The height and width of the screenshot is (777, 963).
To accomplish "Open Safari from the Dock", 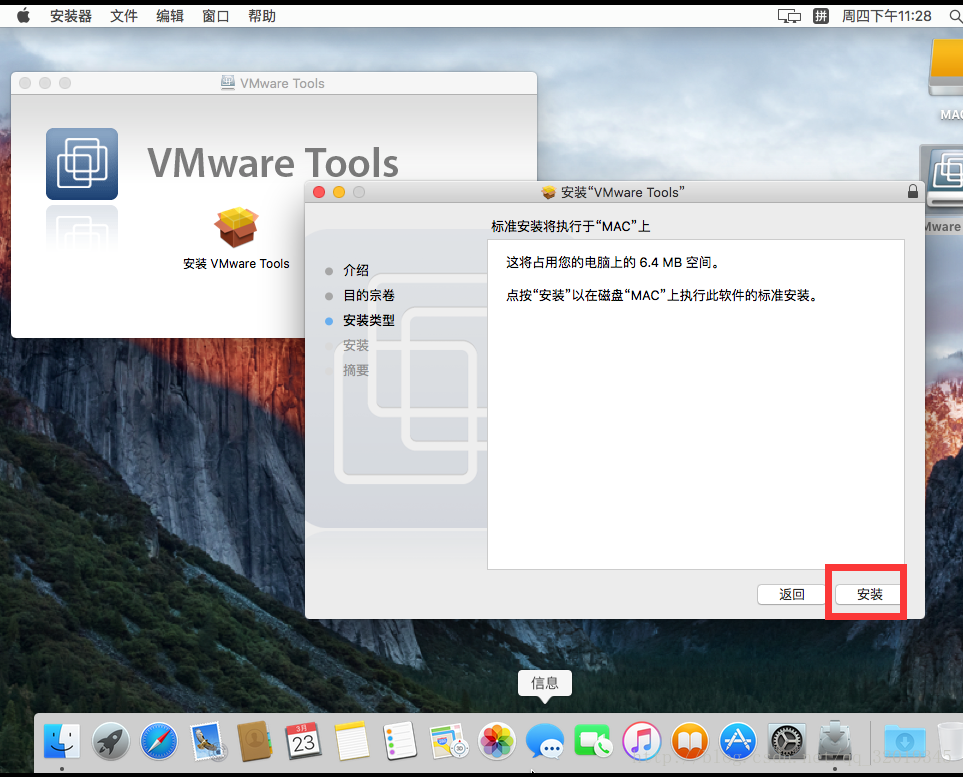I will tap(158, 741).
